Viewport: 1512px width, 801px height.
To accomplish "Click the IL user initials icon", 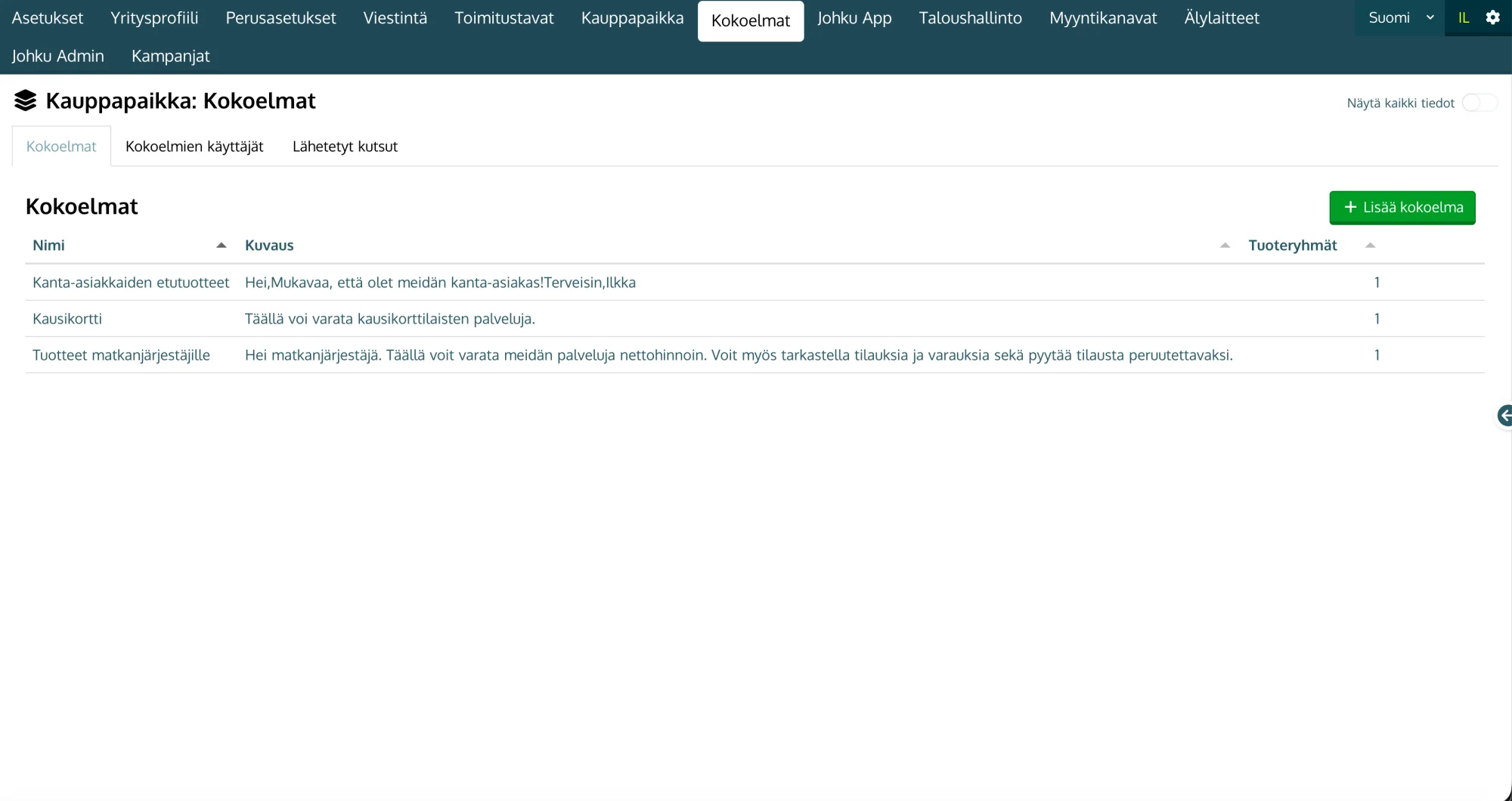I will (1464, 17).
